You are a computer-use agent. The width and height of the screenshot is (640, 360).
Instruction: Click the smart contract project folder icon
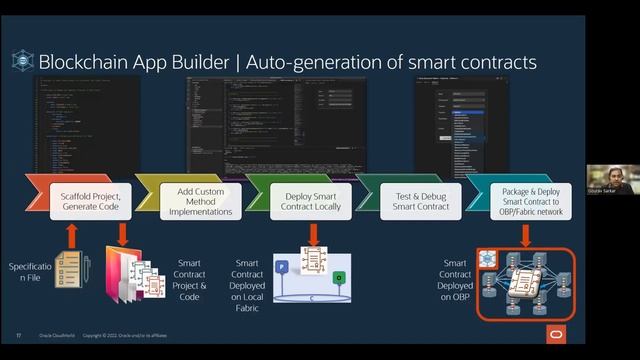pos(135,275)
